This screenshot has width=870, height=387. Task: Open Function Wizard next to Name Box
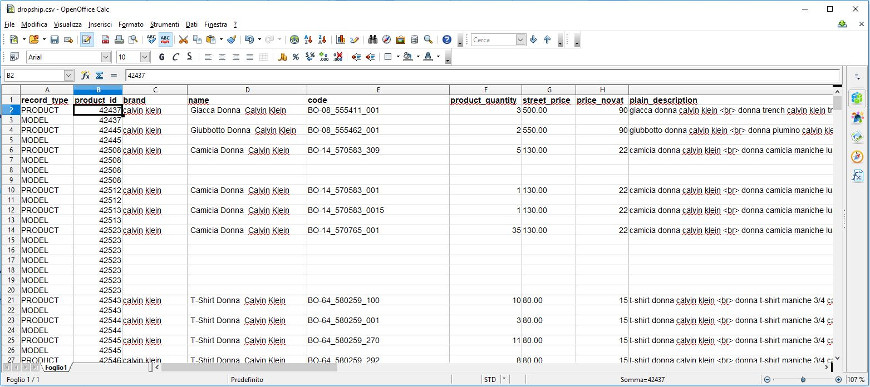[x=85, y=76]
